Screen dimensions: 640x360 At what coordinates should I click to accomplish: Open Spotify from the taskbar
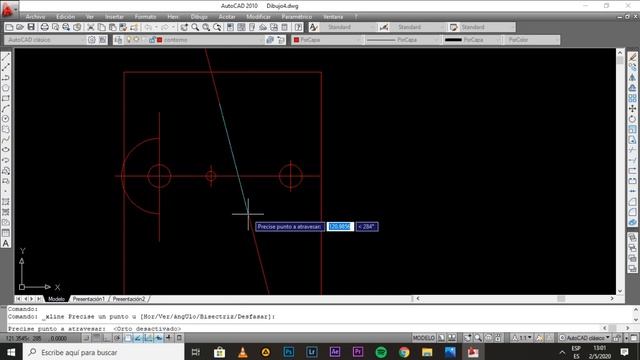tap(381, 352)
